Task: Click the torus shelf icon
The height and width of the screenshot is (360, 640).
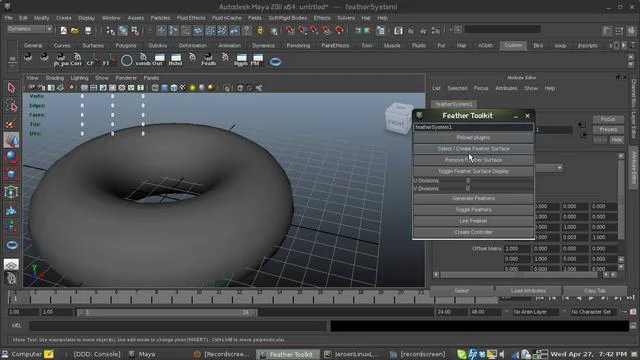Action: pyautogui.click(x=276, y=62)
